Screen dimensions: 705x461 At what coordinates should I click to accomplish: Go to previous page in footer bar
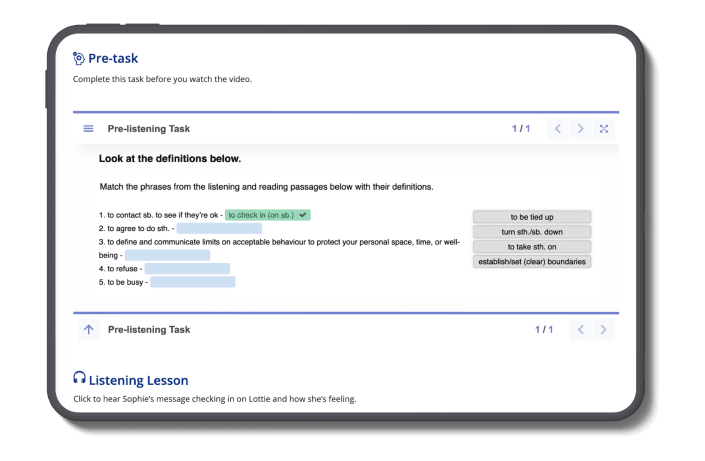pos(581,329)
